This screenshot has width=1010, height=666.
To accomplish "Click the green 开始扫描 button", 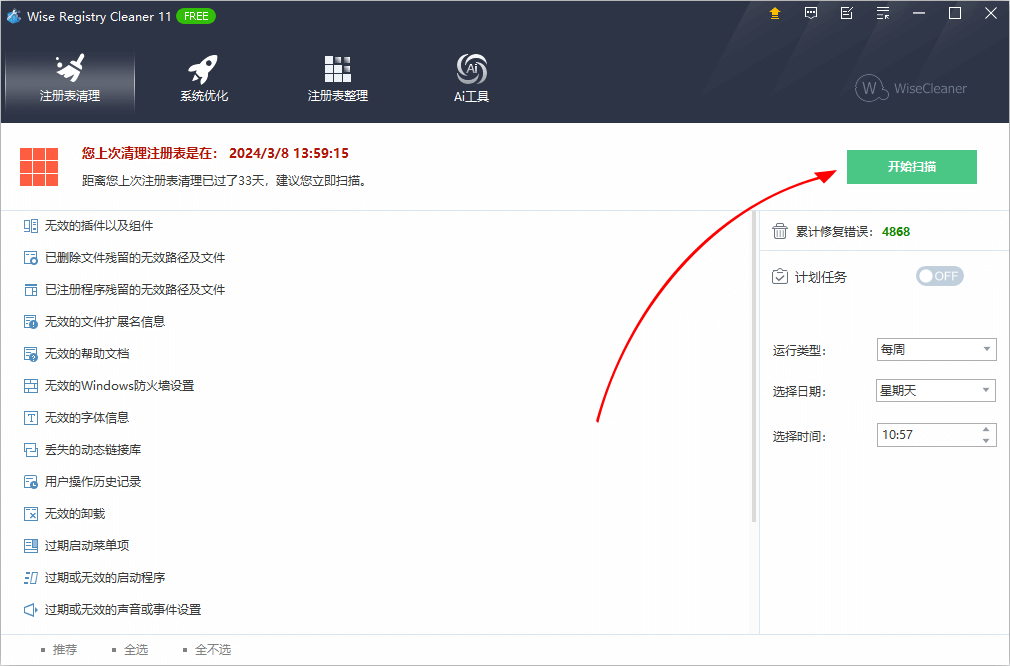I will [911, 167].
